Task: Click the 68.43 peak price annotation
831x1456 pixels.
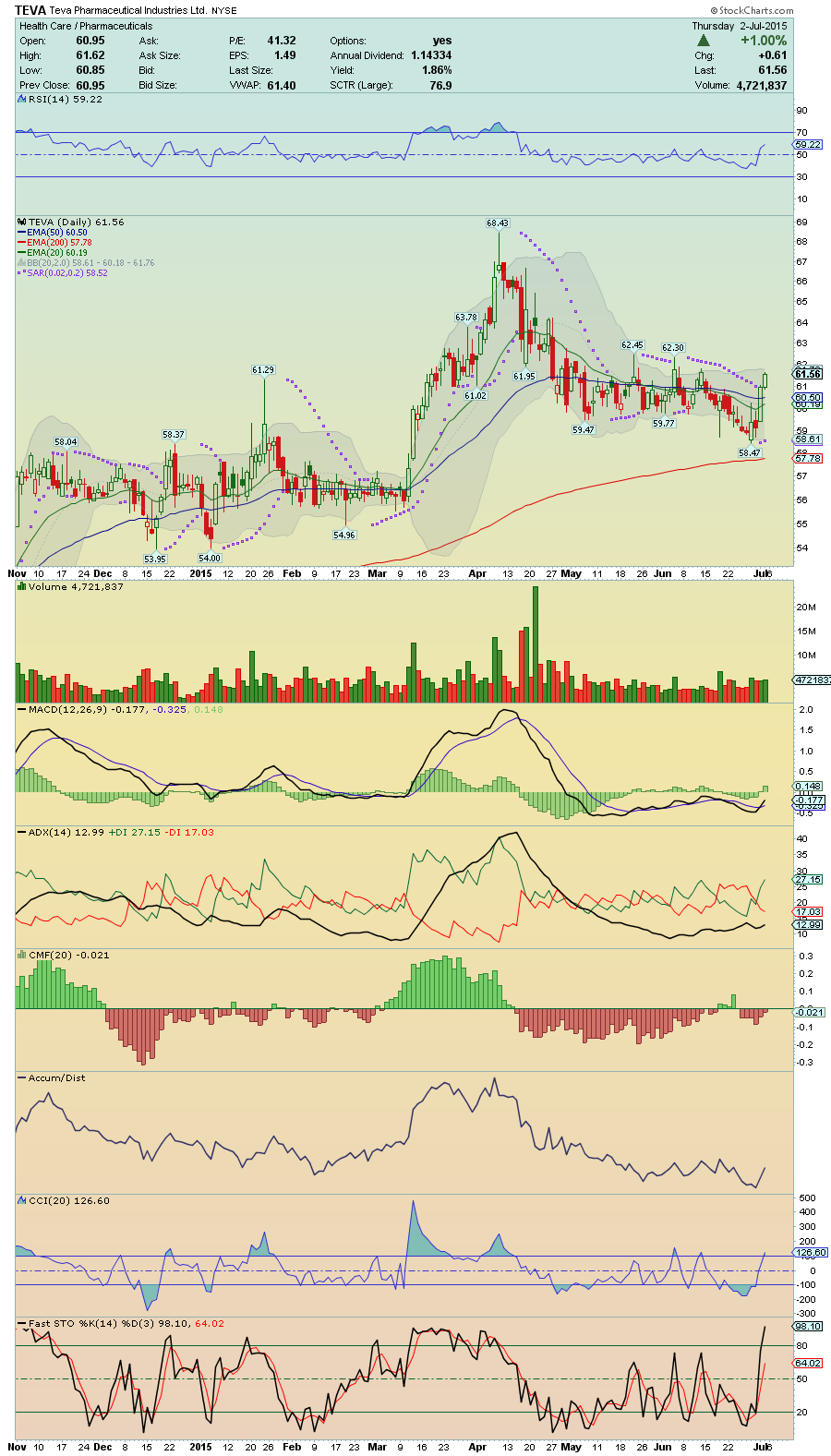Action: point(498,223)
